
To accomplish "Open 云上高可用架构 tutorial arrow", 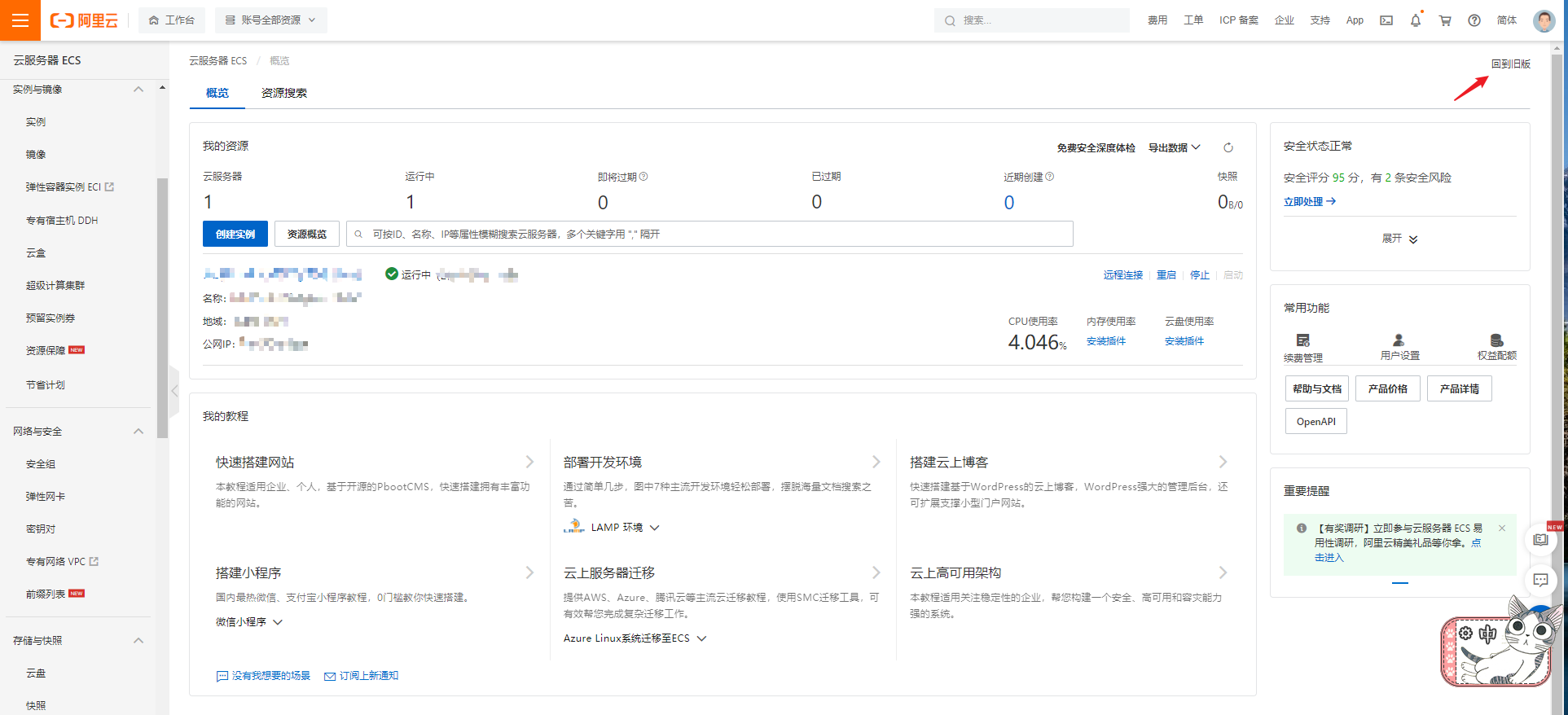I will (x=1223, y=572).
